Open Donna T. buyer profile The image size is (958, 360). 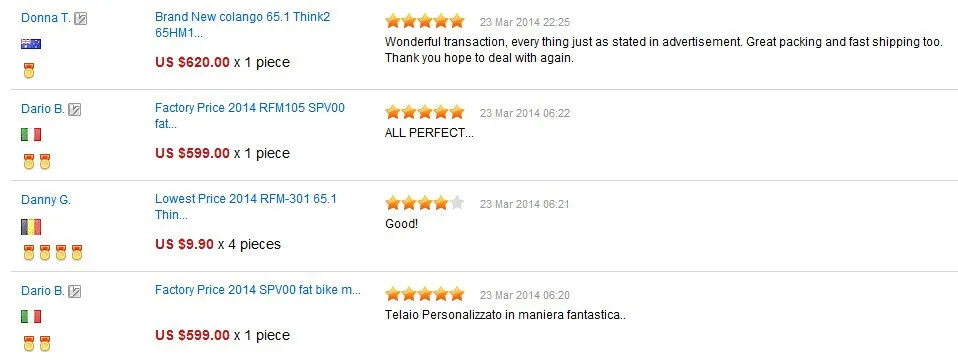point(46,18)
